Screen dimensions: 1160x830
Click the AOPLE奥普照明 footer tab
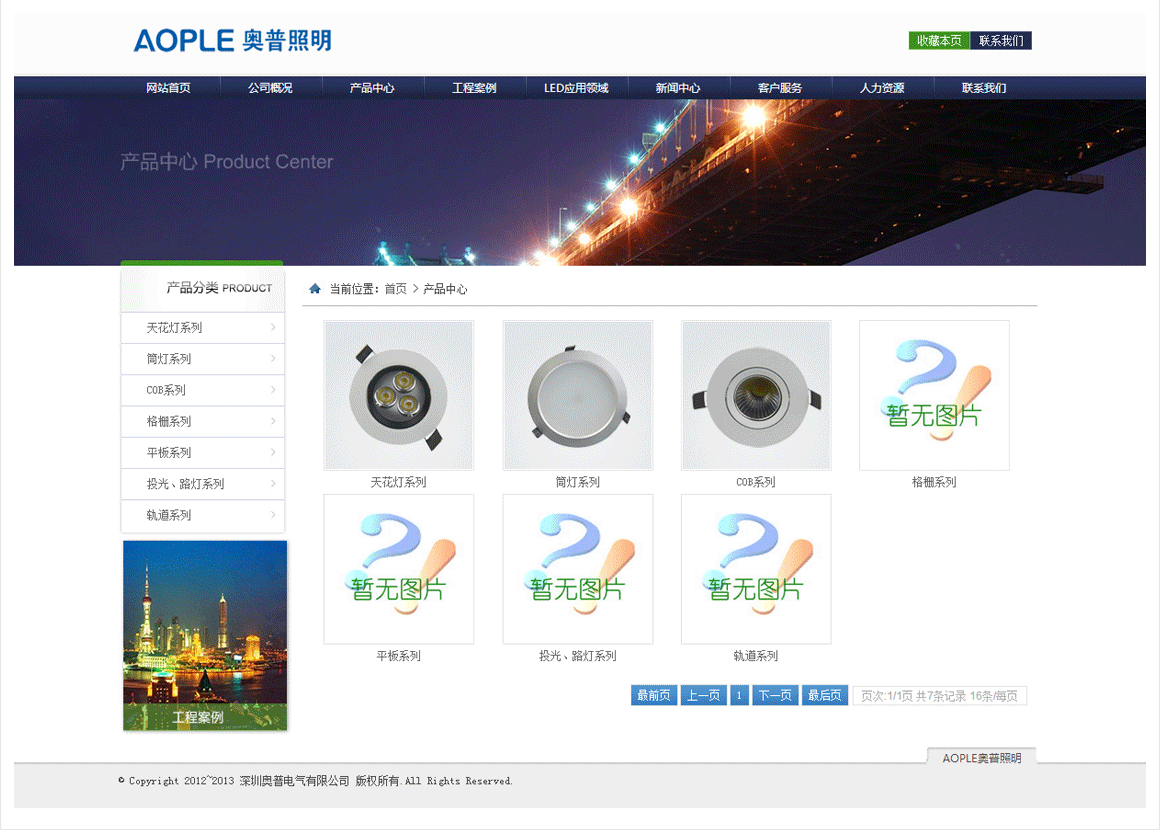click(982, 758)
